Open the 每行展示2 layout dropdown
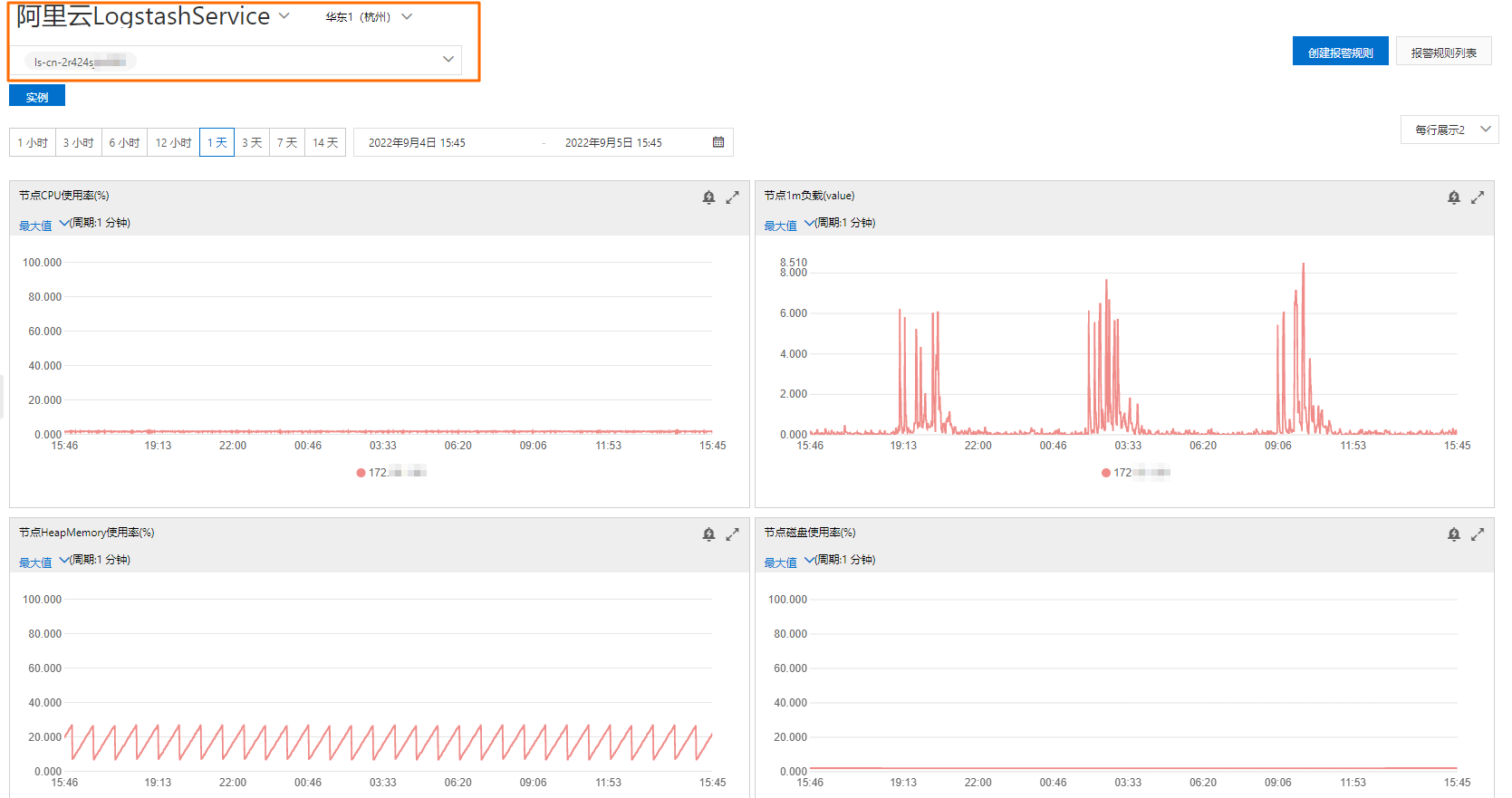The width and height of the screenshot is (1512, 798). pos(1449,130)
